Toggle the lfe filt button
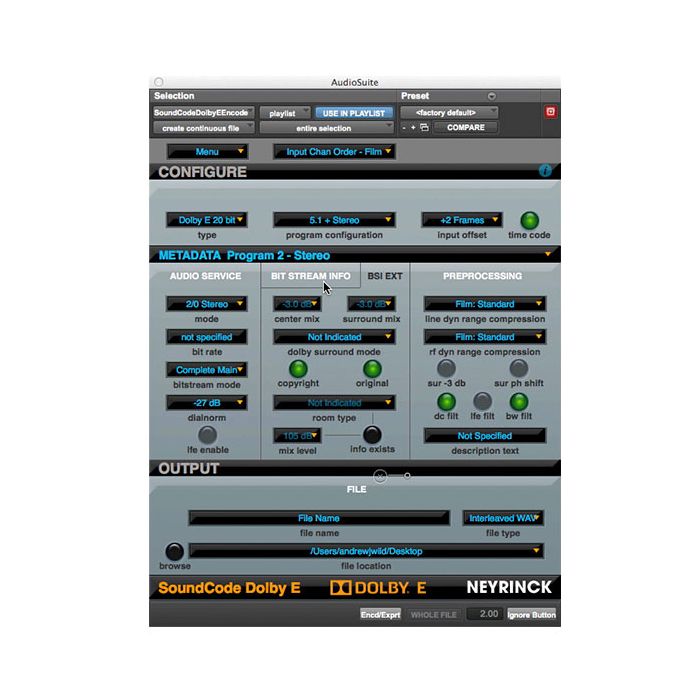 coord(483,402)
